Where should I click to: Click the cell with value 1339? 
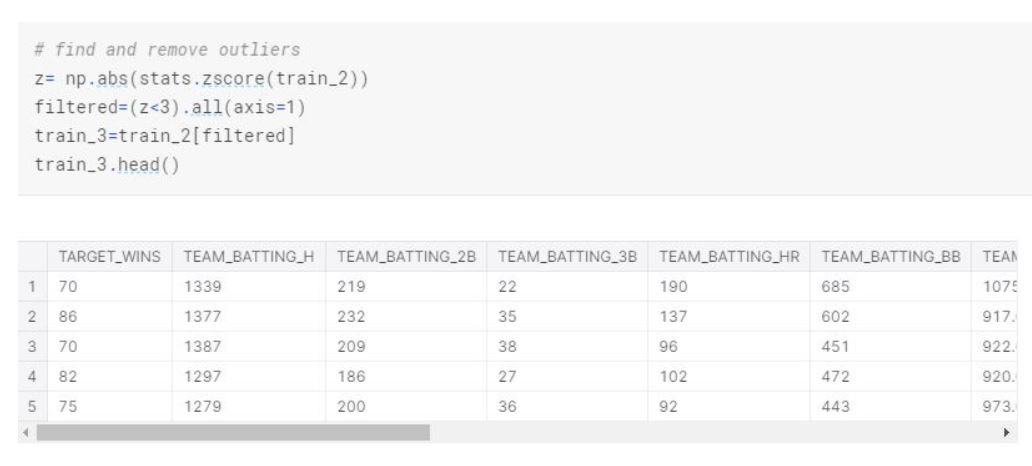point(249,287)
